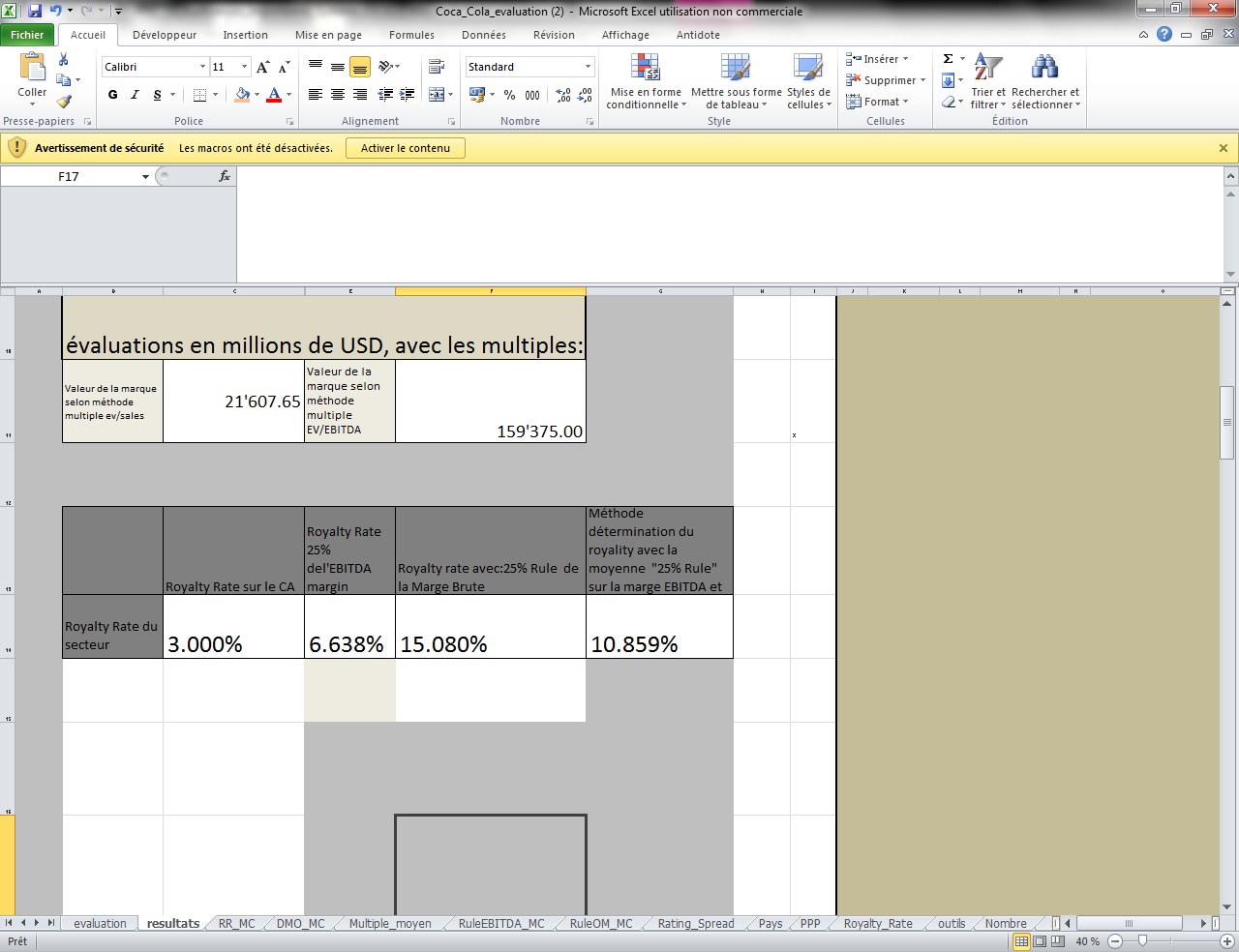Click the reduce decimal places icon
Image resolution: width=1239 pixels, height=952 pixels.
[585, 95]
